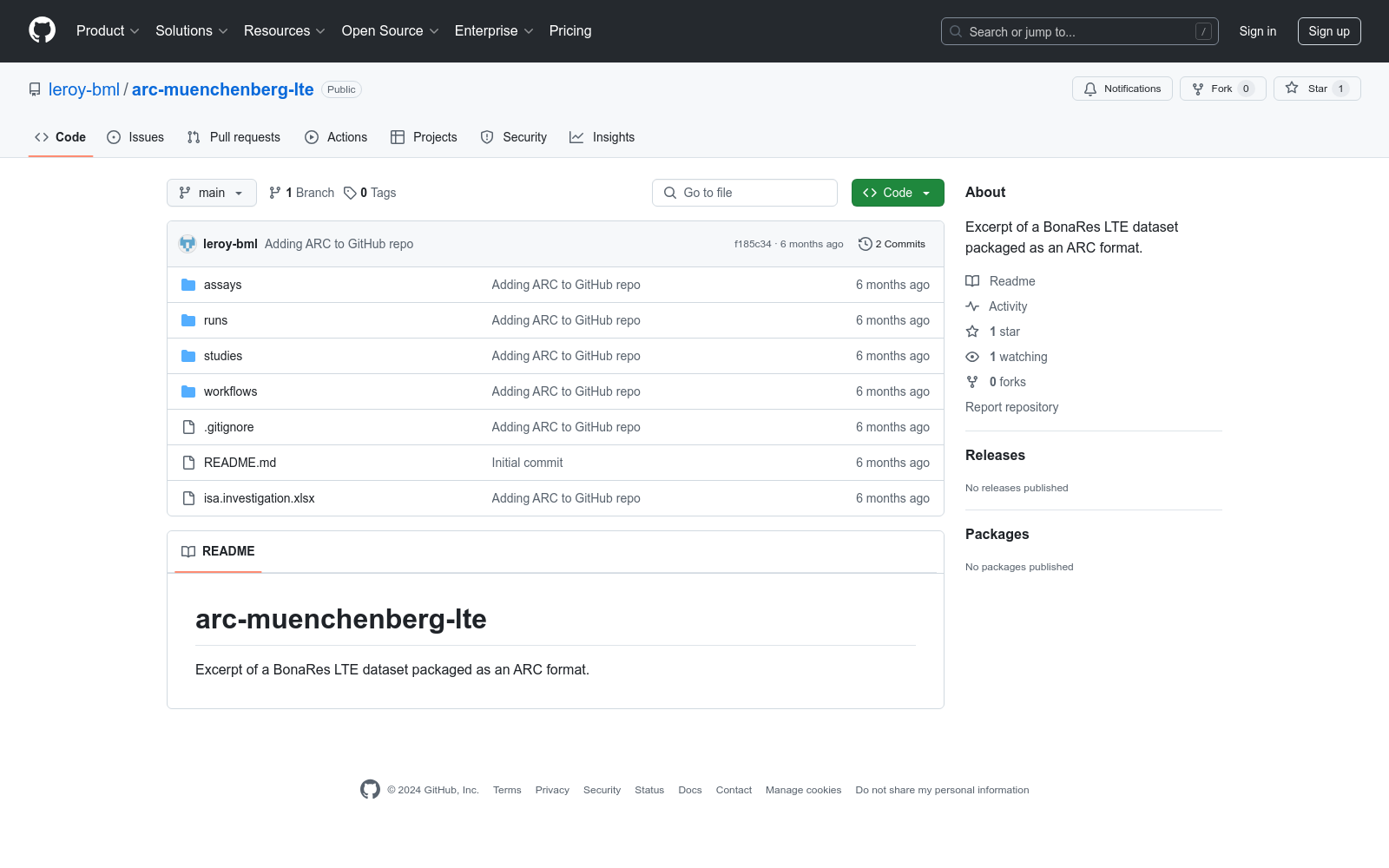Click the Readme book icon in About
This screenshot has width=1389, height=868.
click(972, 281)
